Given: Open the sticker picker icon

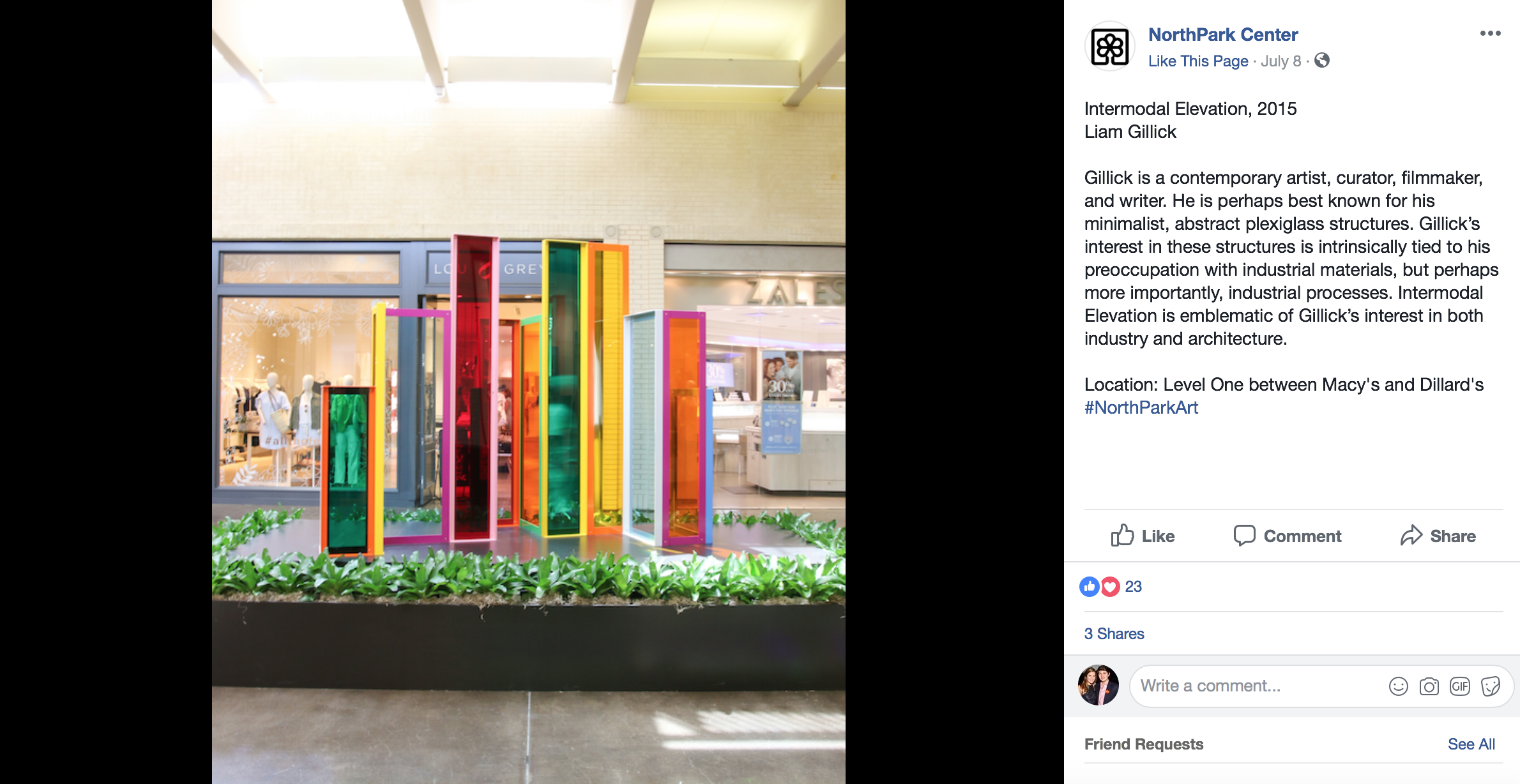Looking at the screenshot, I should tap(1490, 686).
